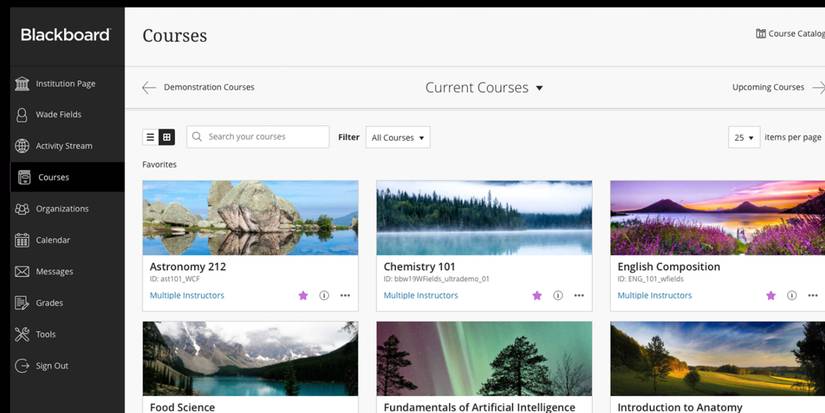Open Food Science course thumbnail
The image size is (825, 413).
(250, 359)
